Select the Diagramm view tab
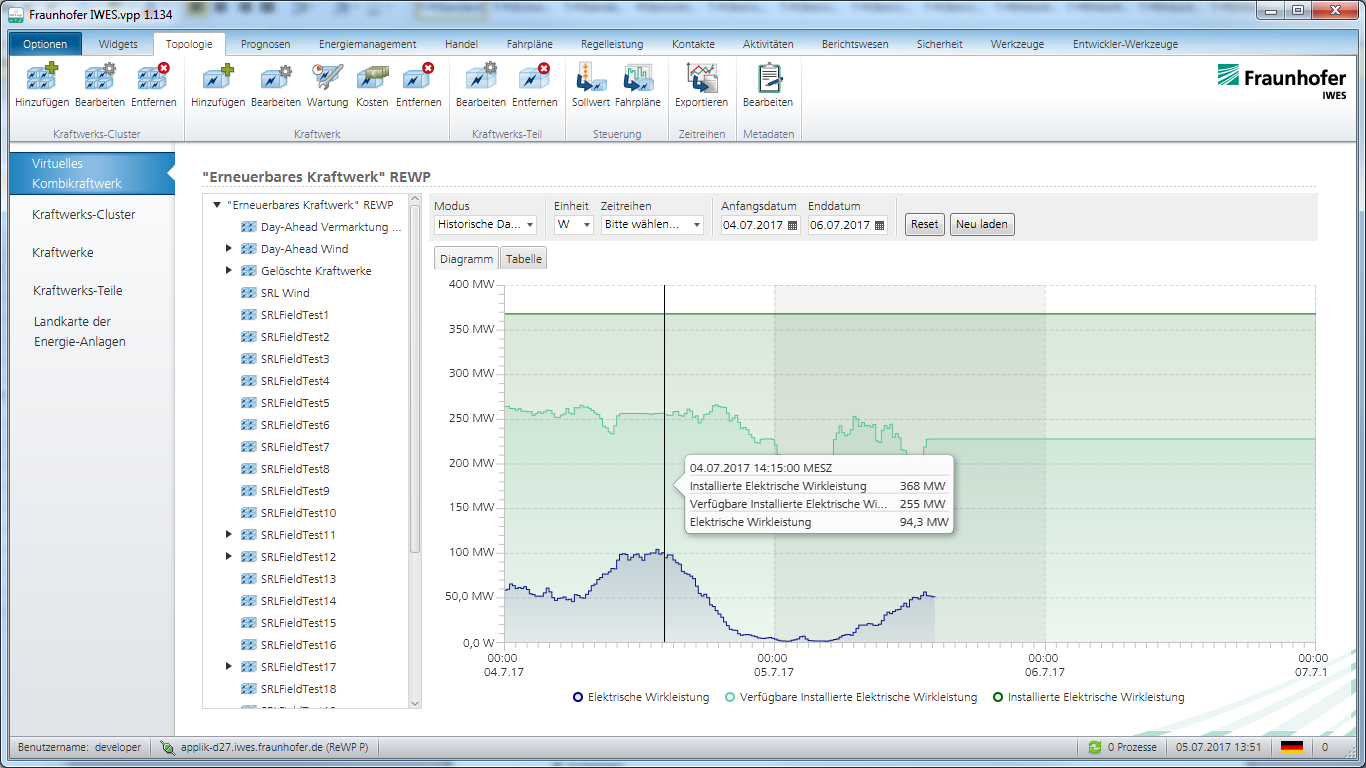Screen dimensions: 1366x768 (467, 259)
